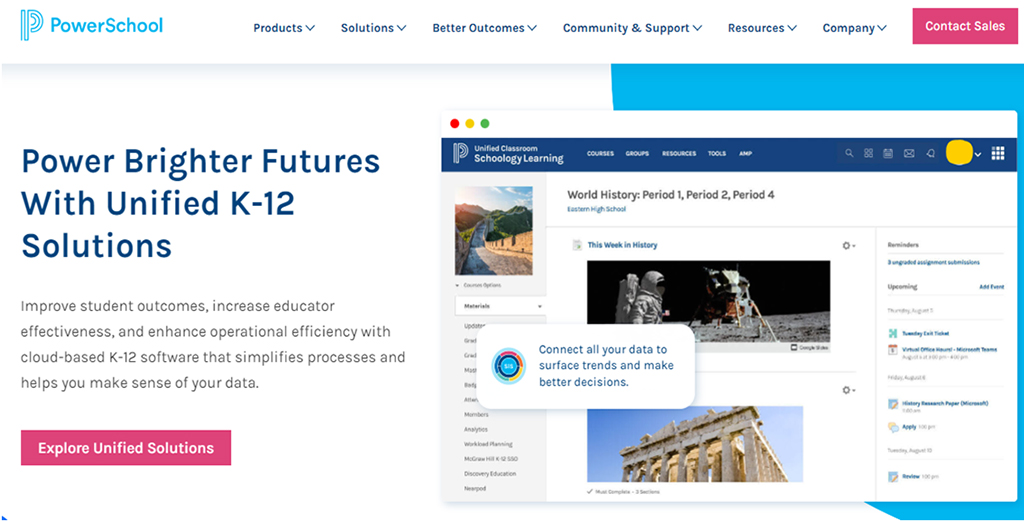Click the History Research Paper assignment icon
Viewport: 1024px width, 521px height.
[893, 405]
